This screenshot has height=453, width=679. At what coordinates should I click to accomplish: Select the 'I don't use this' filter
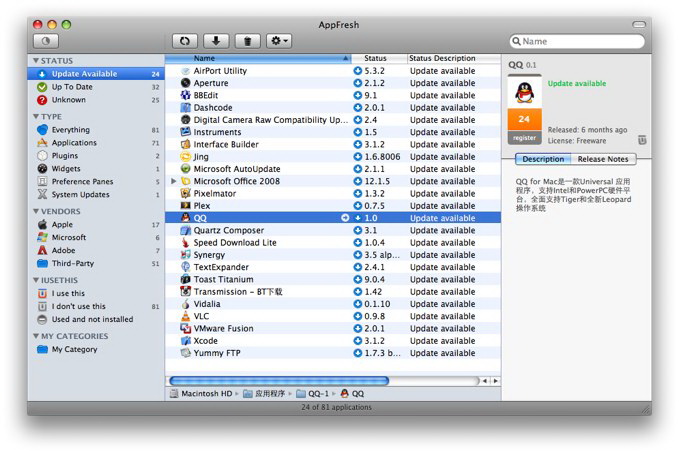click(x=96, y=307)
